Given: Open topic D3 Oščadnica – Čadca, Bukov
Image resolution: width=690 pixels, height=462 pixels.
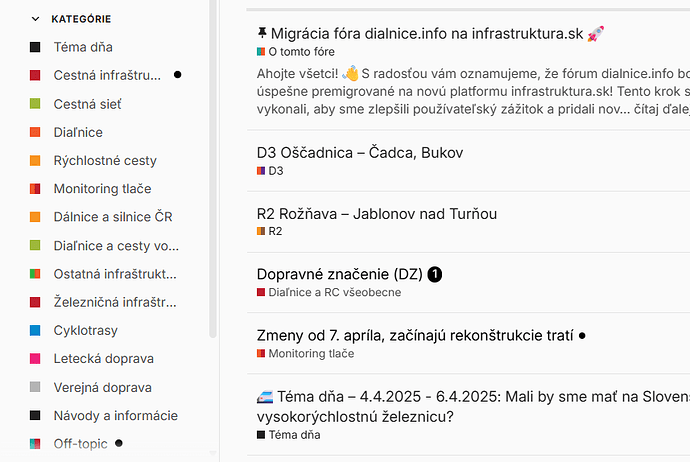Looking at the screenshot, I should tap(360, 153).
